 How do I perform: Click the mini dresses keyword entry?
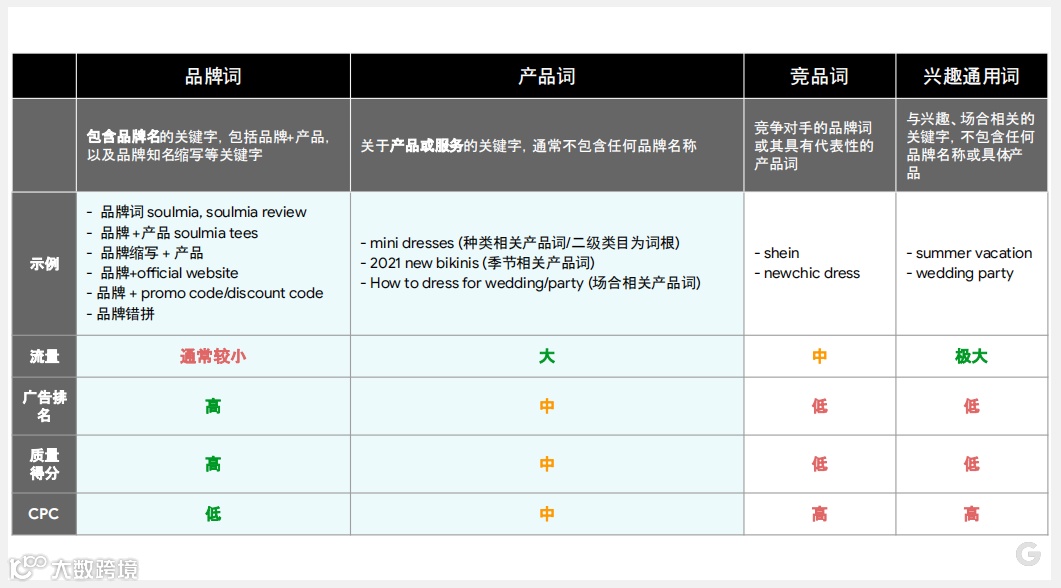coord(409,240)
